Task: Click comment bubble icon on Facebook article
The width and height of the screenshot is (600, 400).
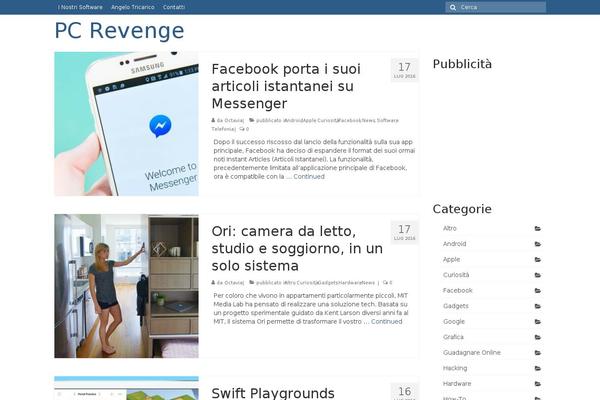Action: coord(242,129)
